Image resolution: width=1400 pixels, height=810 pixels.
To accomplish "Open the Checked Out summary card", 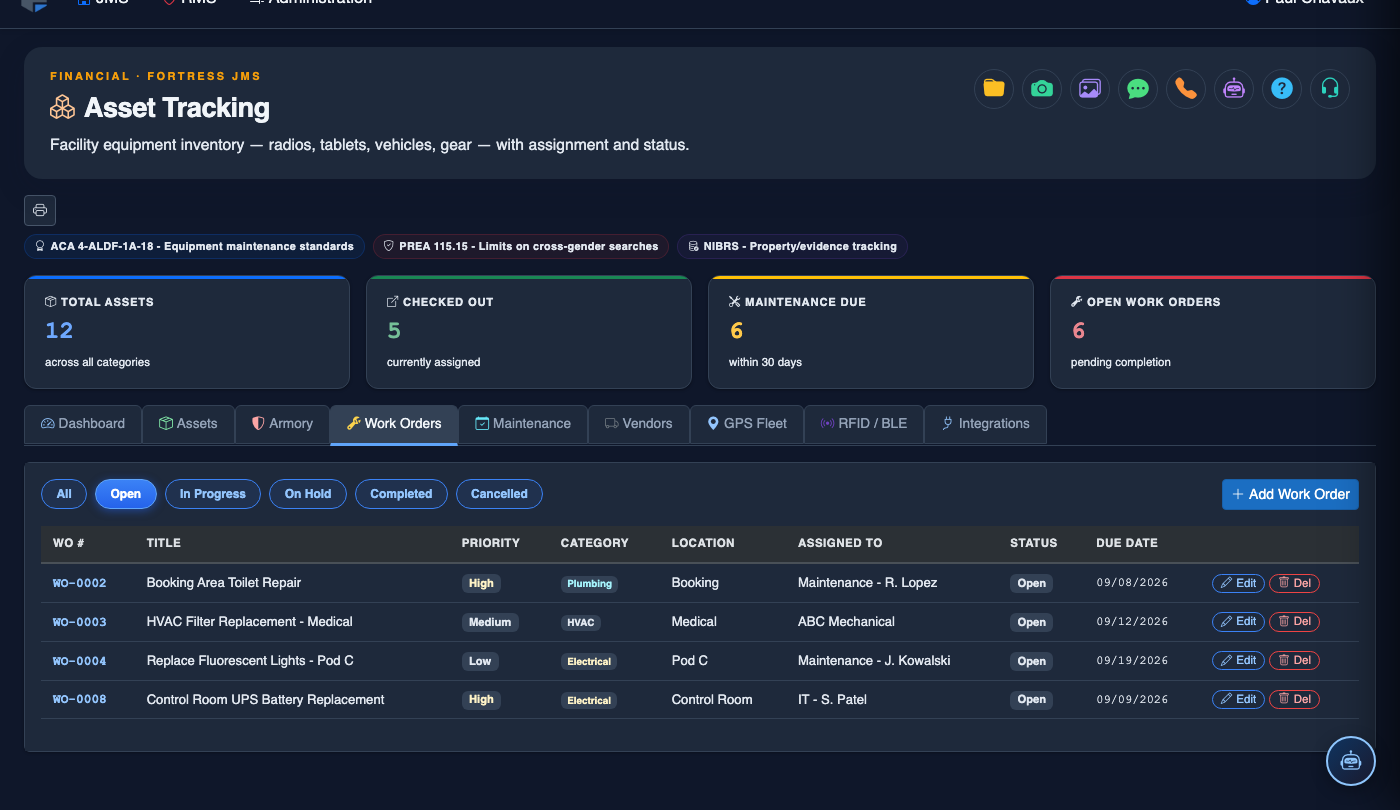I will 529,332.
